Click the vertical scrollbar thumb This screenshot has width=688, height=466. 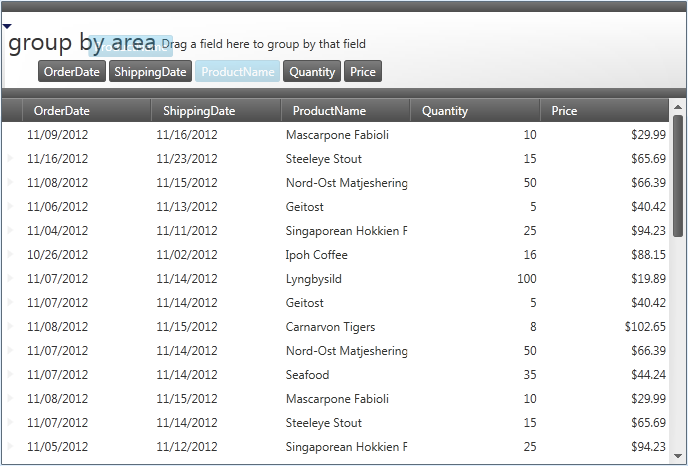pos(678,175)
